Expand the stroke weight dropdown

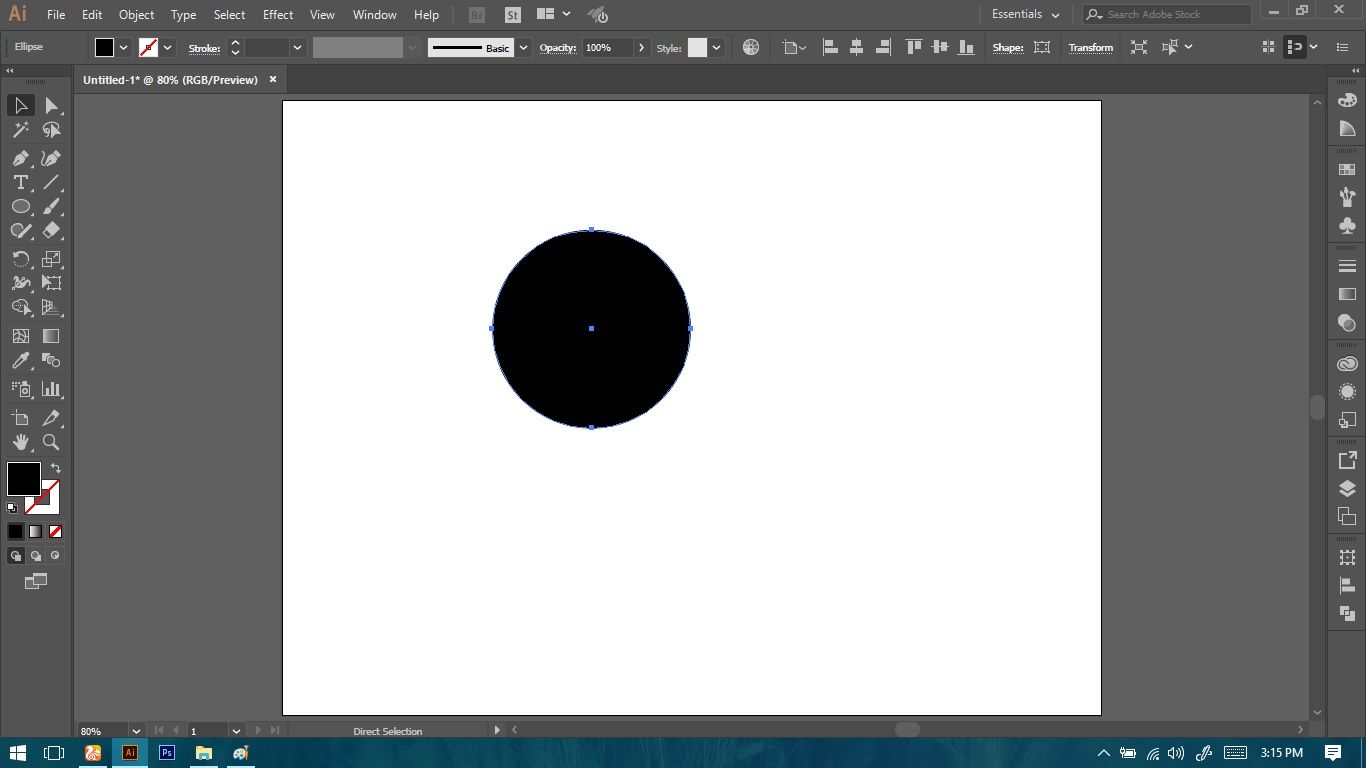[x=297, y=47]
